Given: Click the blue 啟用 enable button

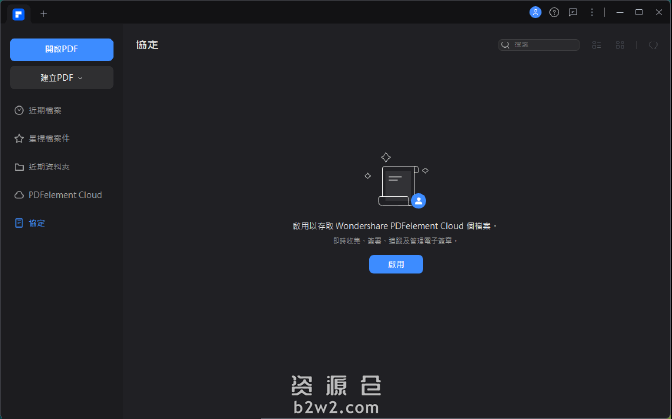Looking at the screenshot, I should pos(395,264).
